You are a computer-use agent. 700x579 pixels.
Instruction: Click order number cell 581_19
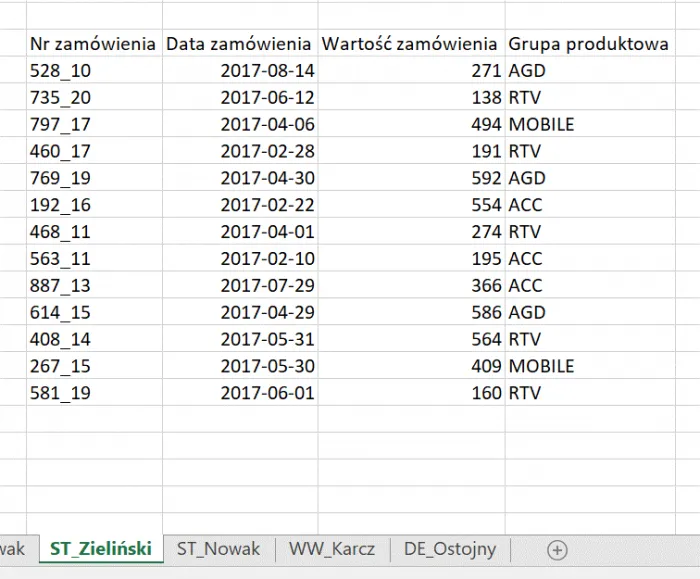[x=60, y=393]
